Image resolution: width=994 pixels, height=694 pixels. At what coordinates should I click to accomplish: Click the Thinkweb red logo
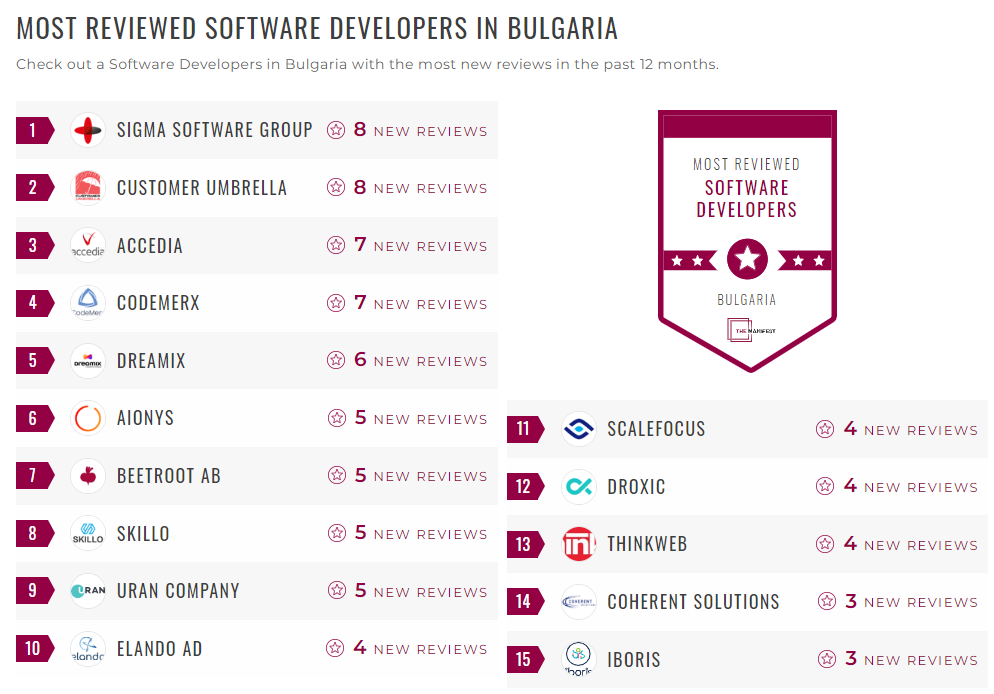(x=579, y=544)
